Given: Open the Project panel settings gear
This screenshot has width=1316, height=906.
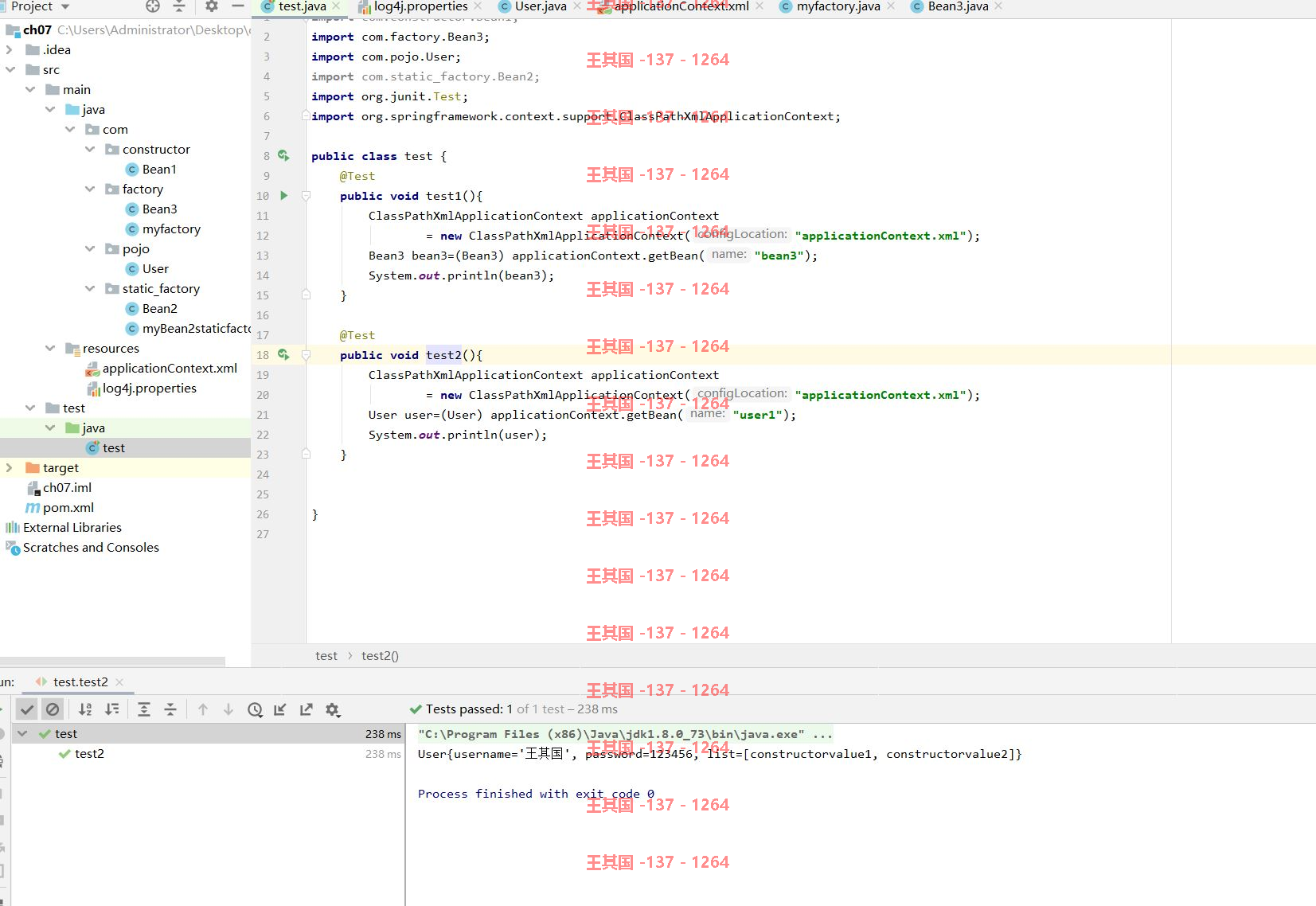Looking at the screenshot, I should coord(211,6).
